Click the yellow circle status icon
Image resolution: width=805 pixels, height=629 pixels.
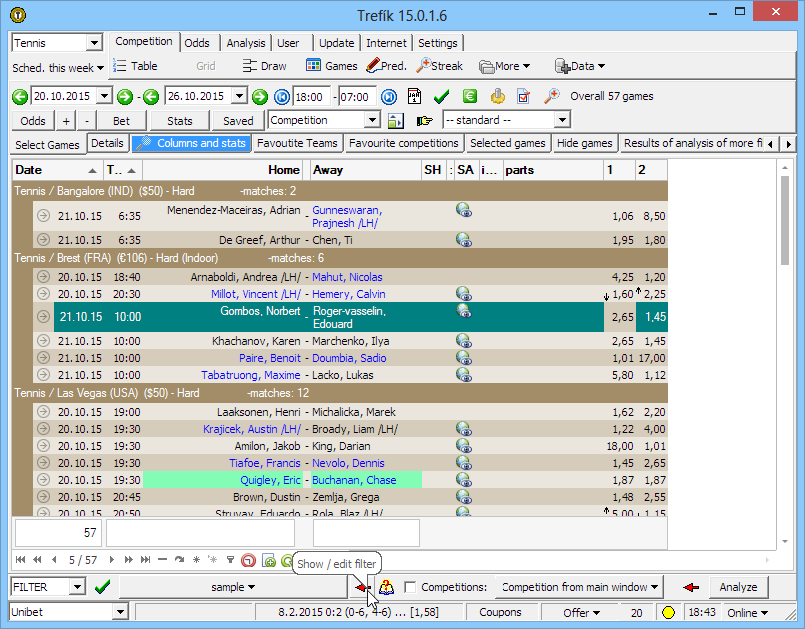point(667,612)
